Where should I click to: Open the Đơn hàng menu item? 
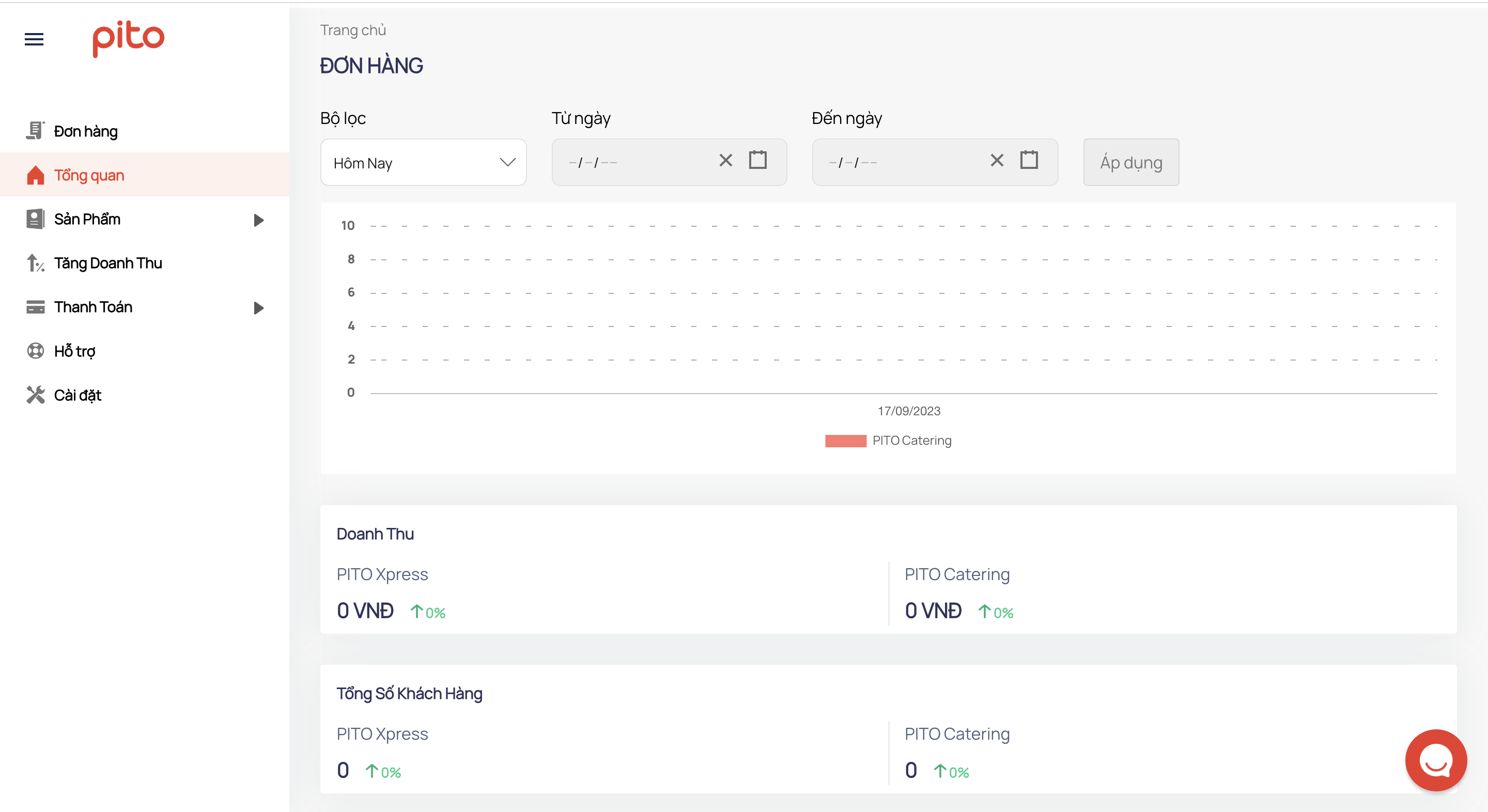(x=145, y=131)
